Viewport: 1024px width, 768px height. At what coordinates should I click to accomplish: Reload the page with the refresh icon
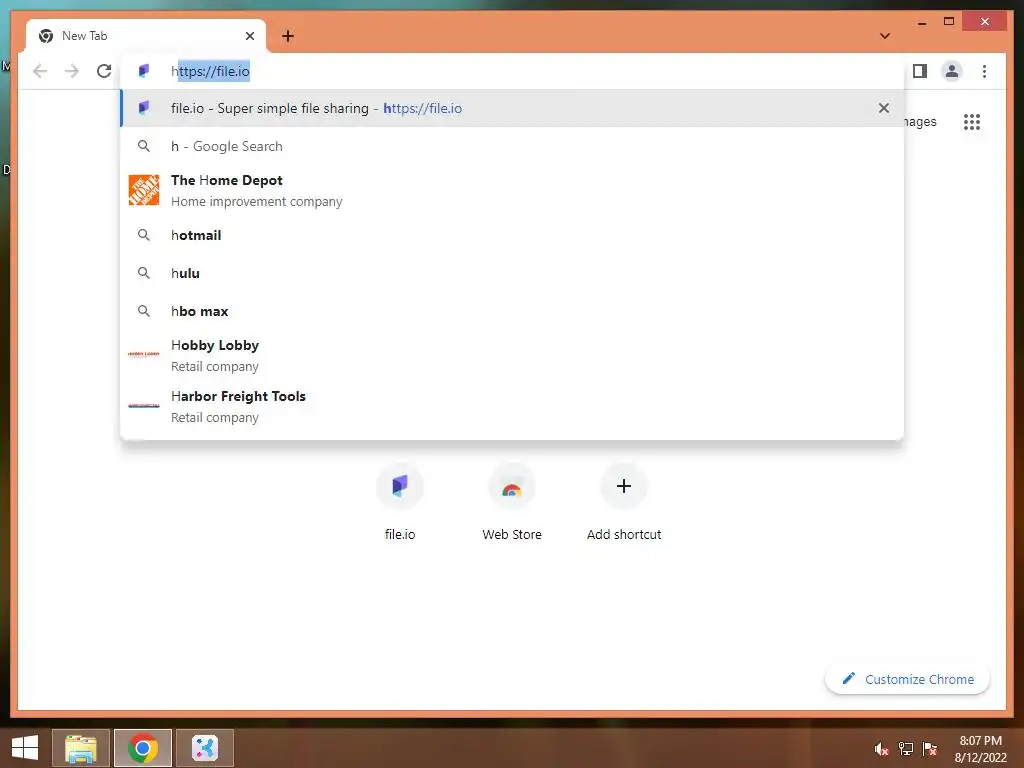coord(104,71)
